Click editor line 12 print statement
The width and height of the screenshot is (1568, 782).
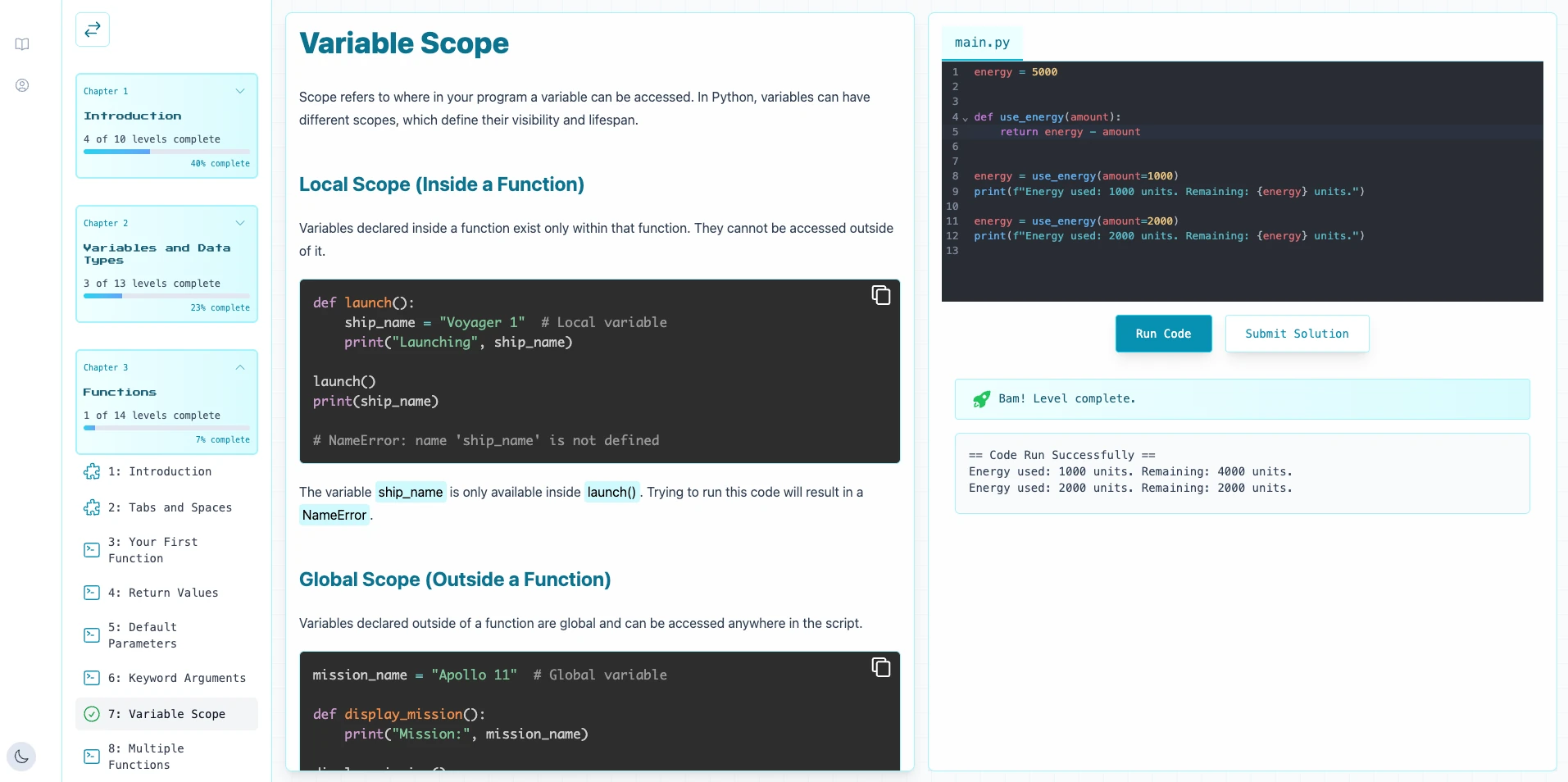tap(1169, 236)
